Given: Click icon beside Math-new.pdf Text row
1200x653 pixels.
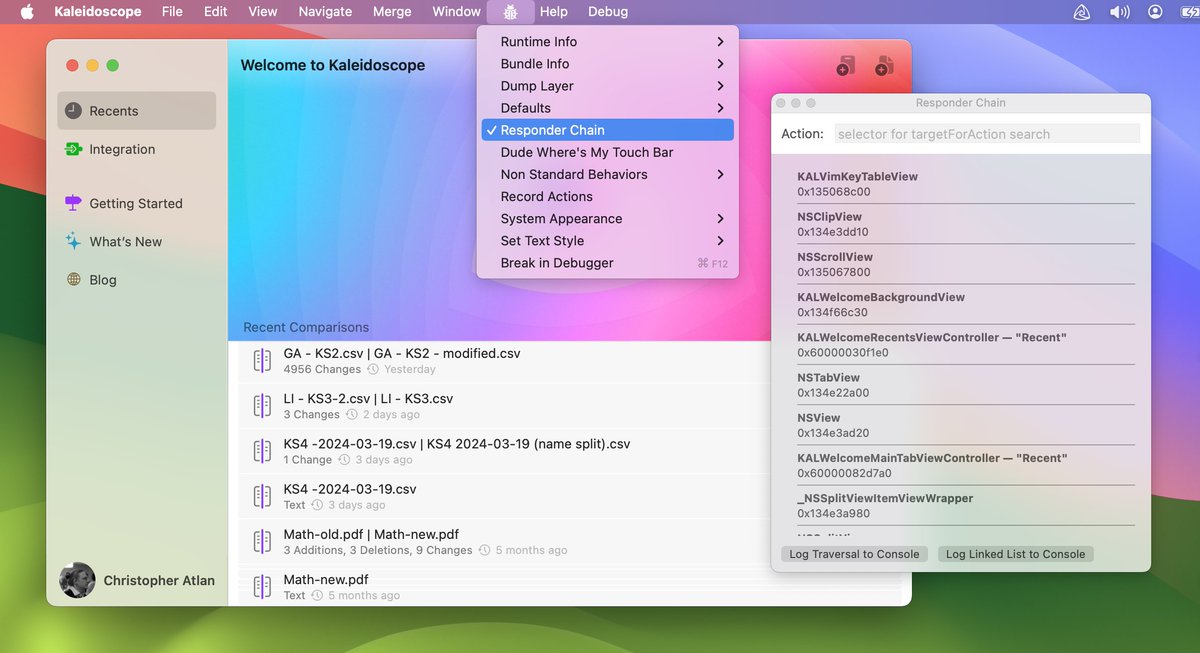Looking at the screenshot, I should pos(262,586).
